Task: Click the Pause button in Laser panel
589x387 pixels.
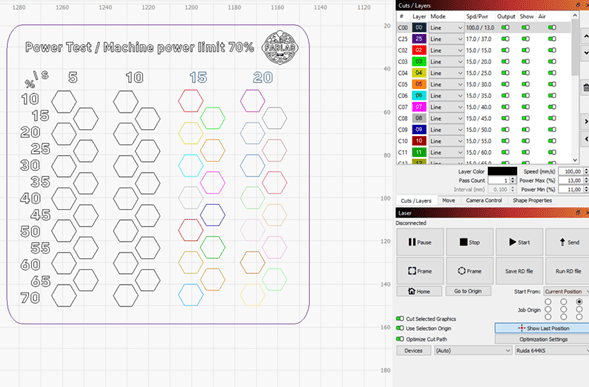Action: coord(420,242)
